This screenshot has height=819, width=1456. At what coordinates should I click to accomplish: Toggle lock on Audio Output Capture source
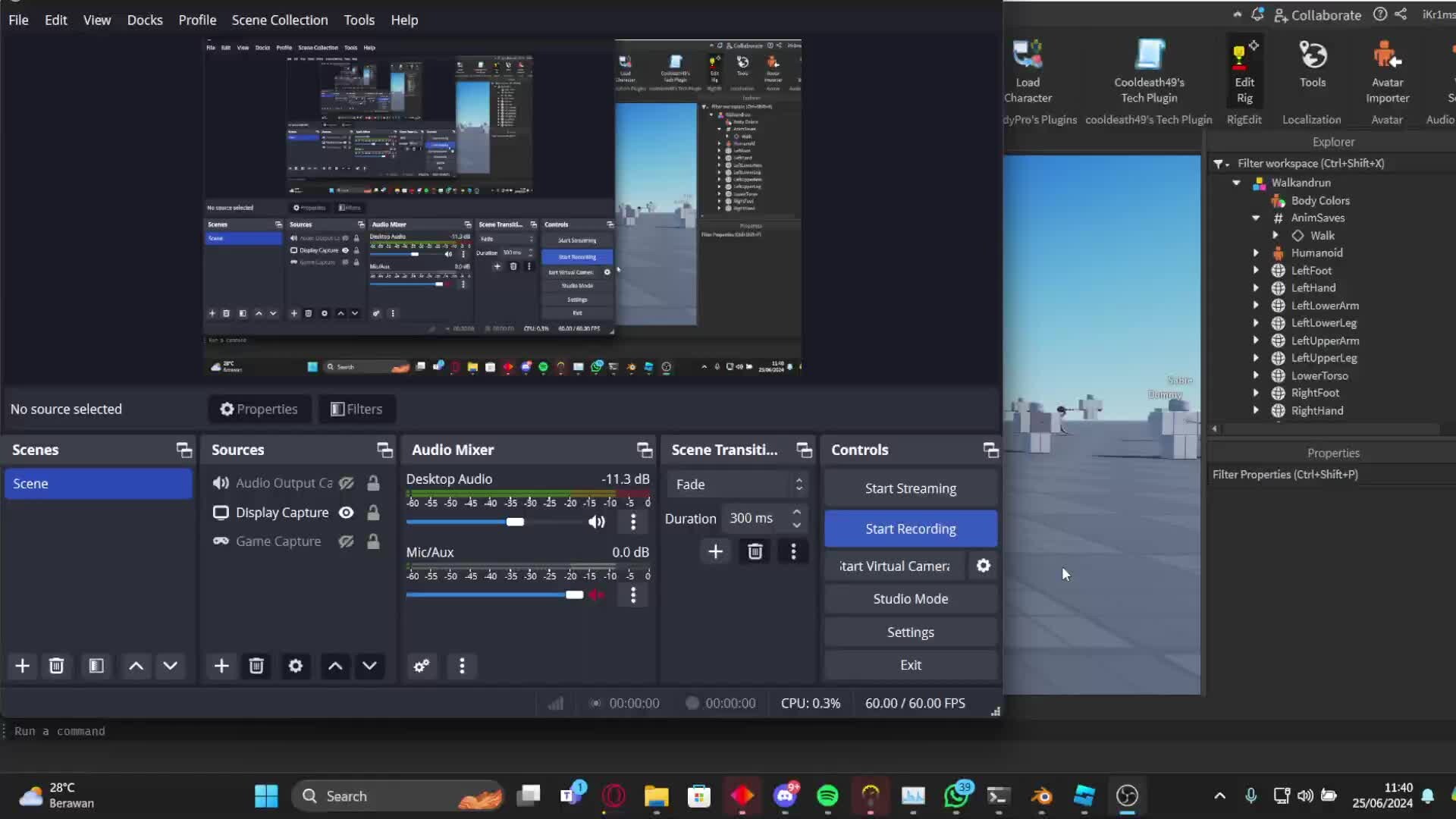click(x=373, y=483)
